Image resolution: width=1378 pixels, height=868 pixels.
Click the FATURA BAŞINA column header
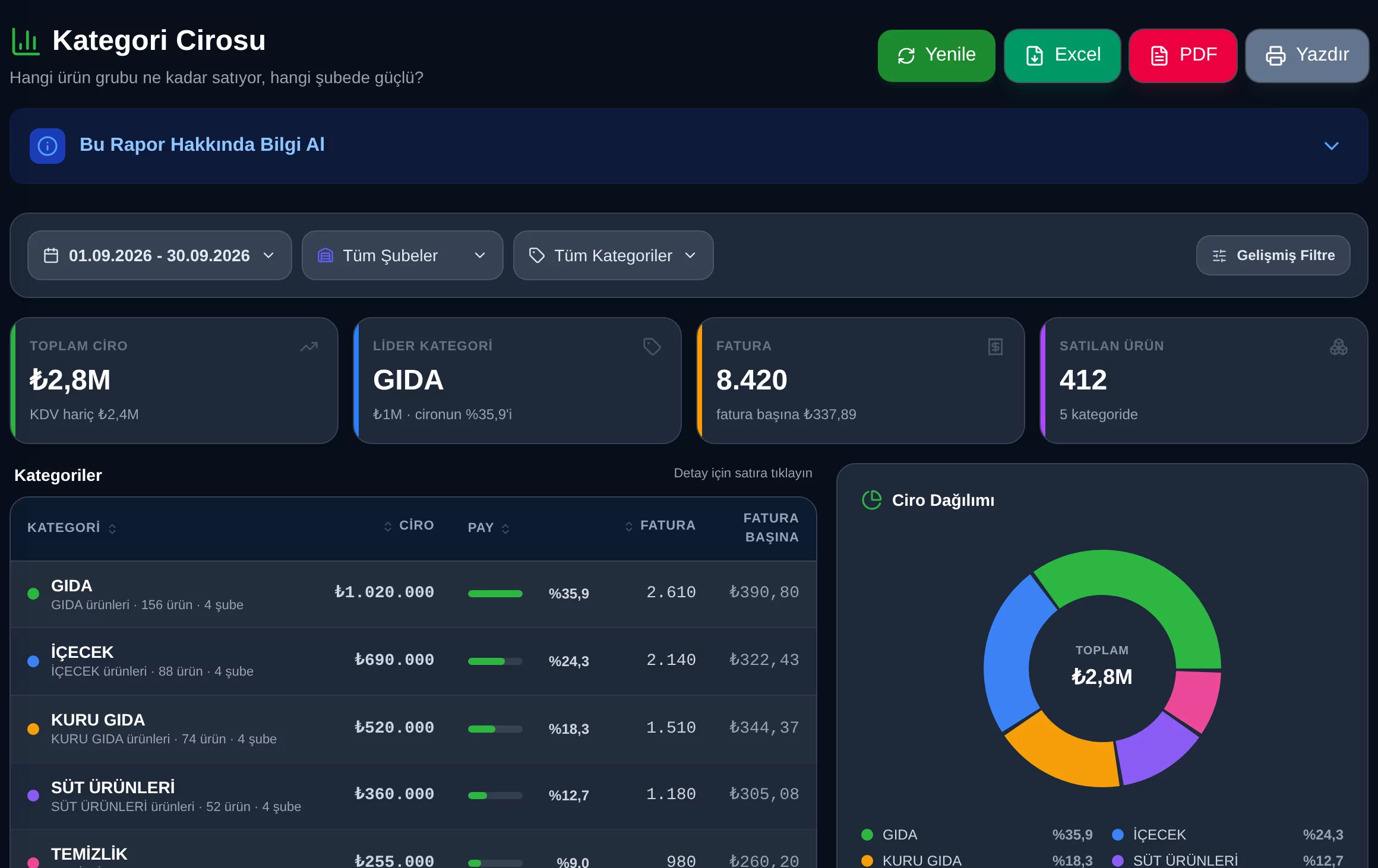pos(771,528)
